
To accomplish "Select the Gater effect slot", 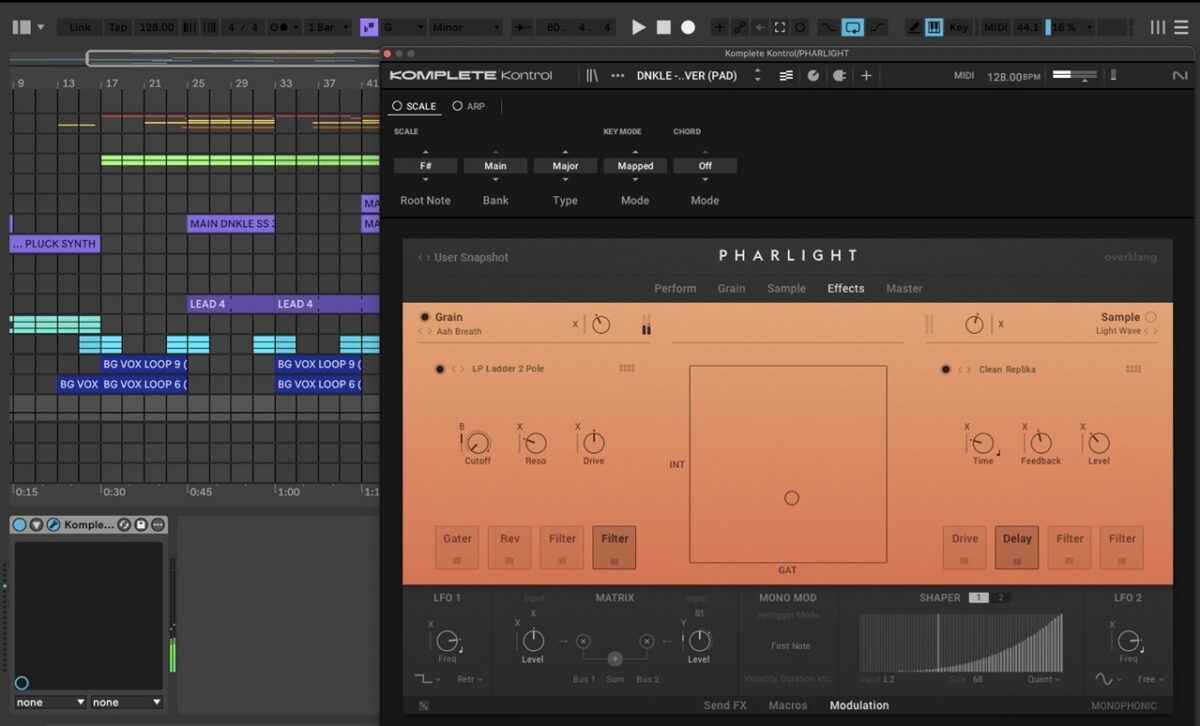I will (x=457, y=547).
